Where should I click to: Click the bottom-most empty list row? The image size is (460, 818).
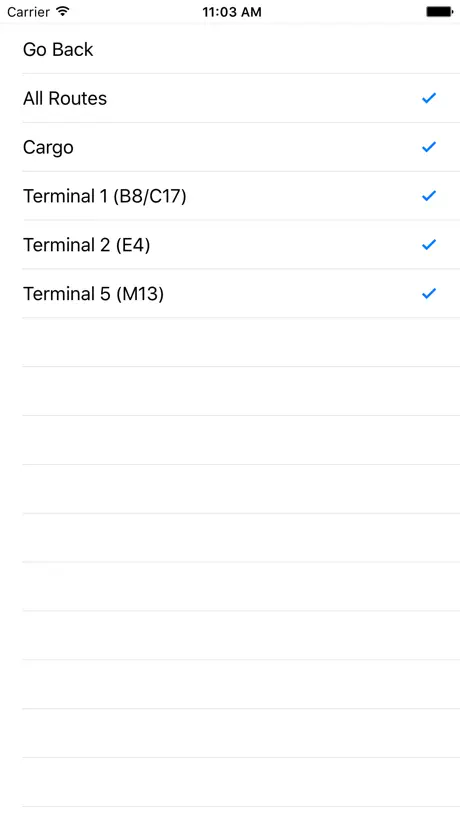pos(230,782)
